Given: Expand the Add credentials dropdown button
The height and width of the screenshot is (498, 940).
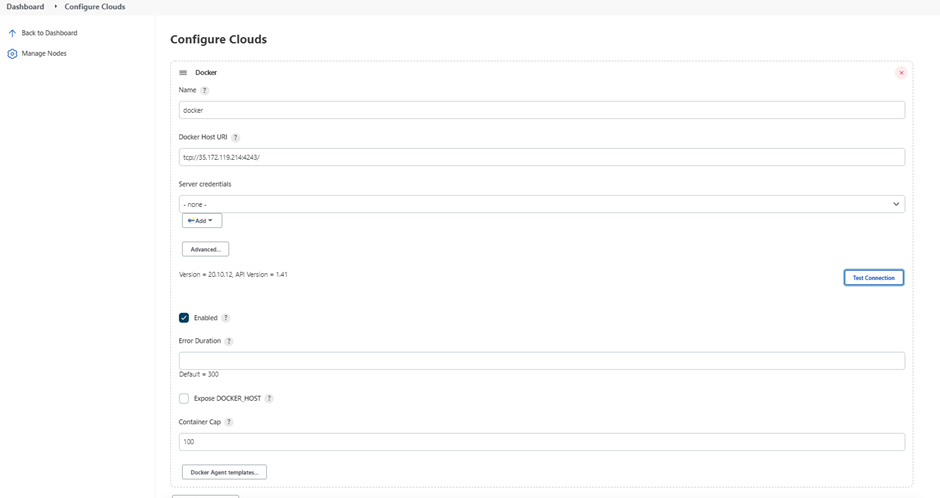Looking at the screenshot, I should 202,221.
